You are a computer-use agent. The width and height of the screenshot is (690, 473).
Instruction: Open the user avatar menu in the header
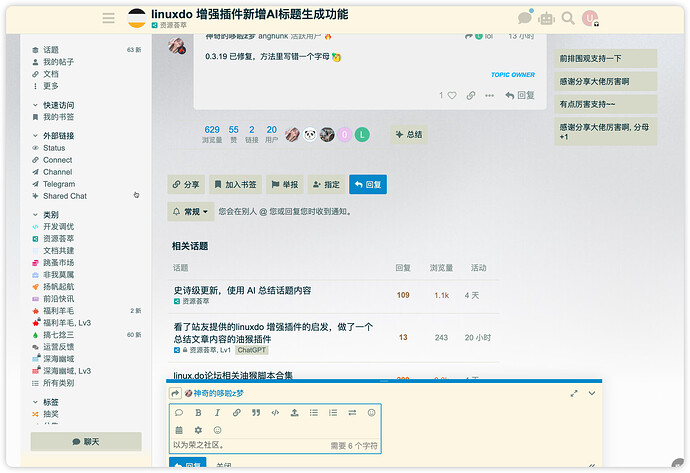click(x=590, y=18)
